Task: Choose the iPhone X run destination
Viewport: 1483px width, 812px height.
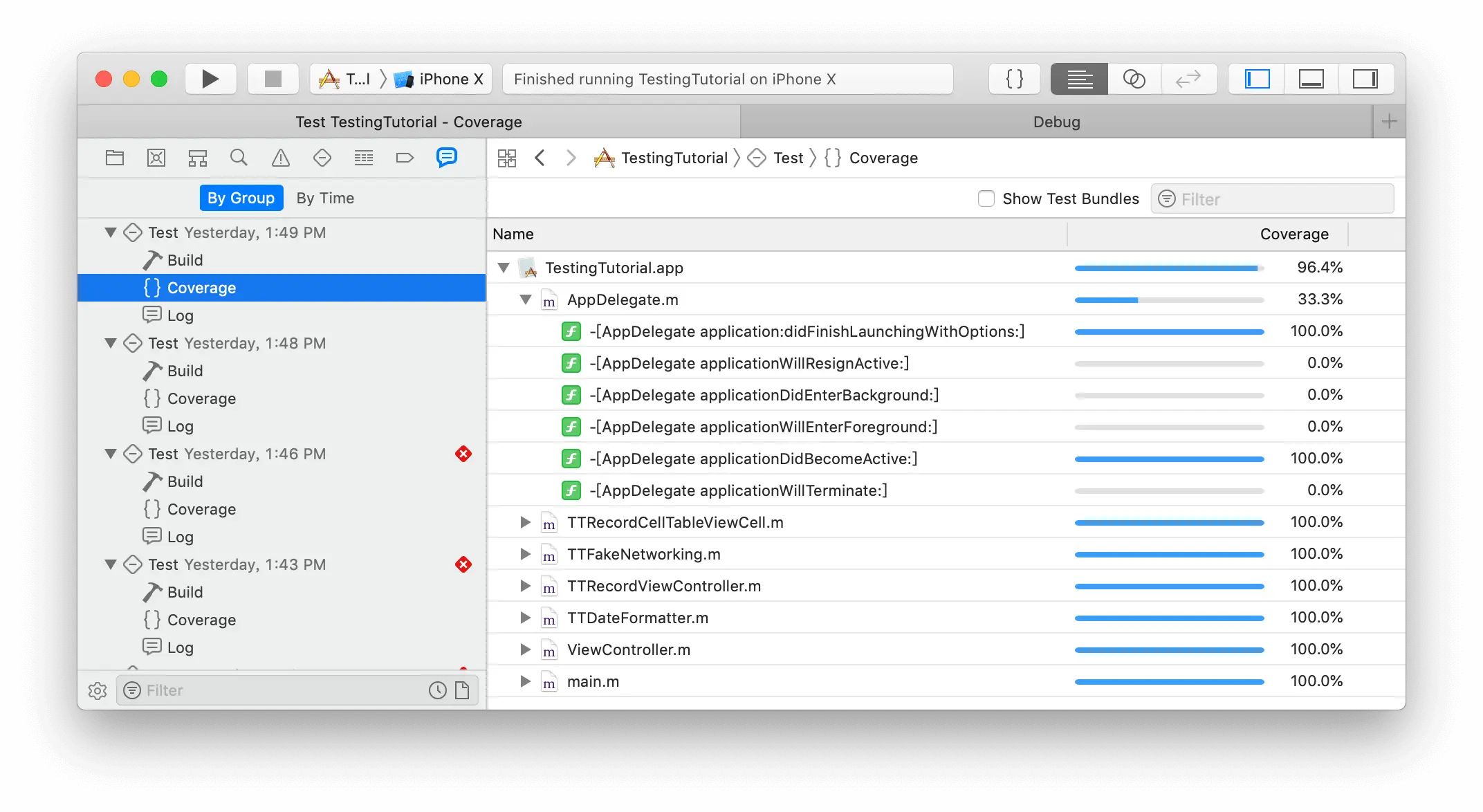Action: 439,79
